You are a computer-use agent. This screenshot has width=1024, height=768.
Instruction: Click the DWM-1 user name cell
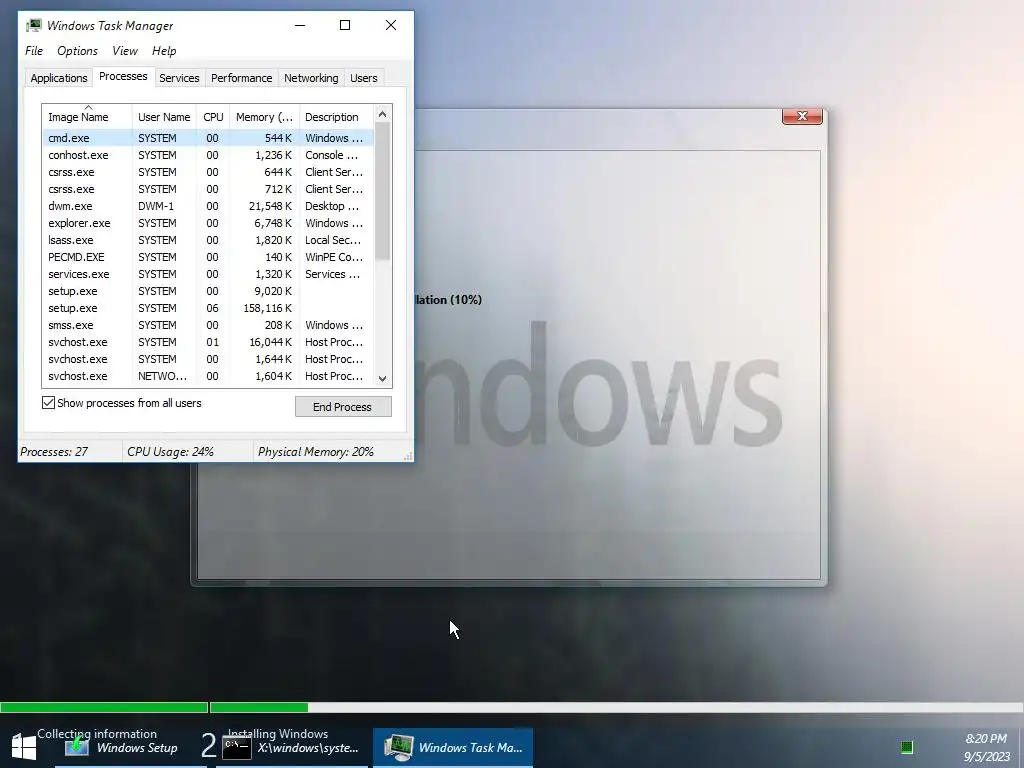156,206
